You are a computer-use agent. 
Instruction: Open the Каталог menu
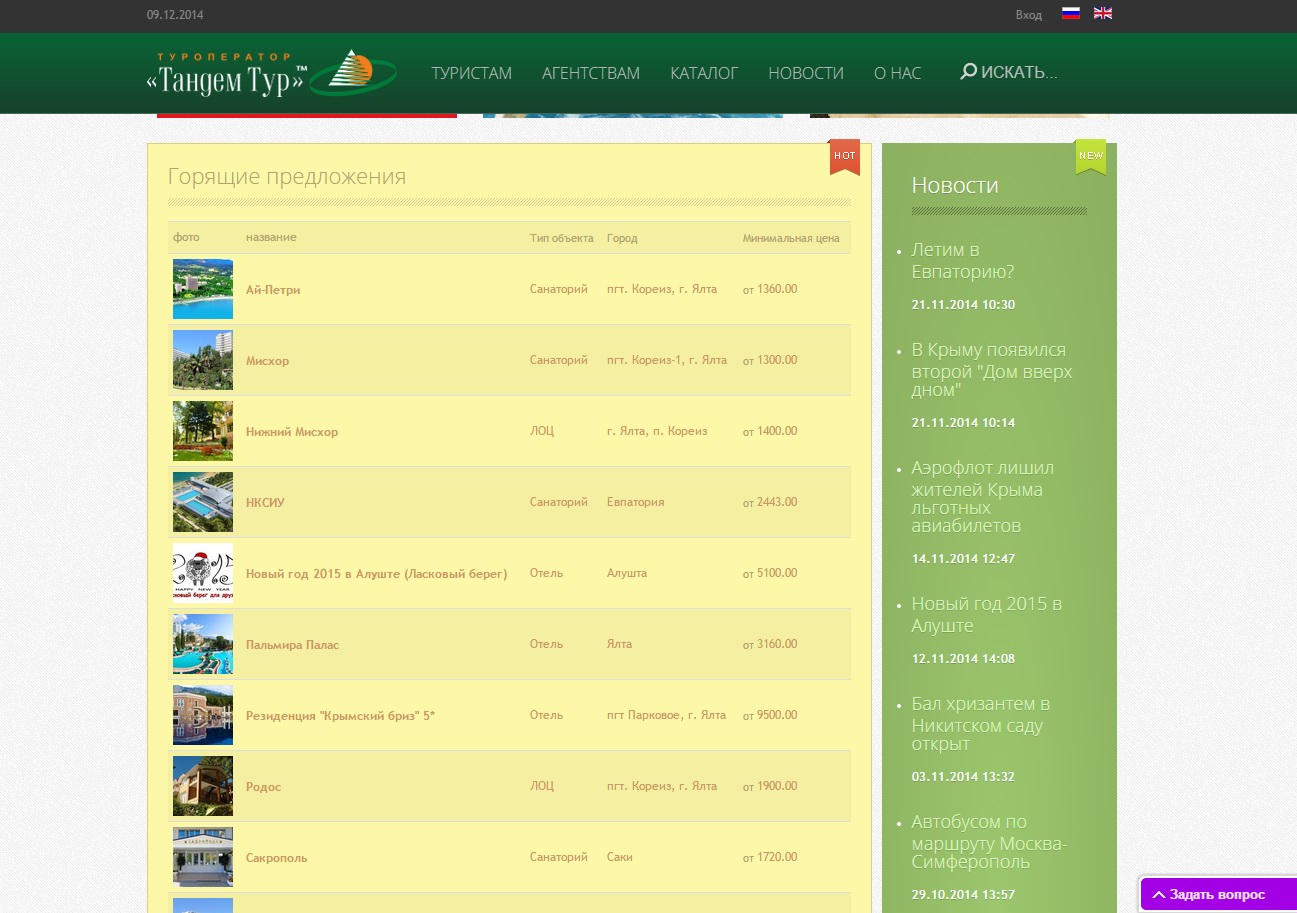[x=704, y=73]
